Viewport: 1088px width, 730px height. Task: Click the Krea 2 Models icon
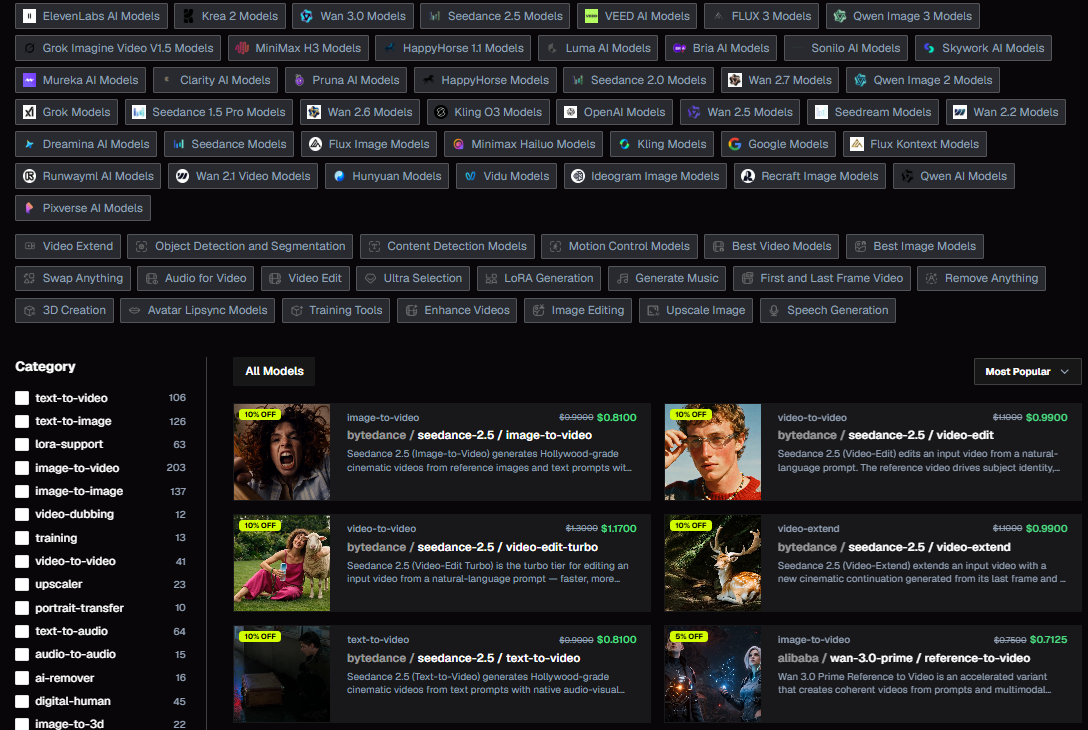click(188, 16)
